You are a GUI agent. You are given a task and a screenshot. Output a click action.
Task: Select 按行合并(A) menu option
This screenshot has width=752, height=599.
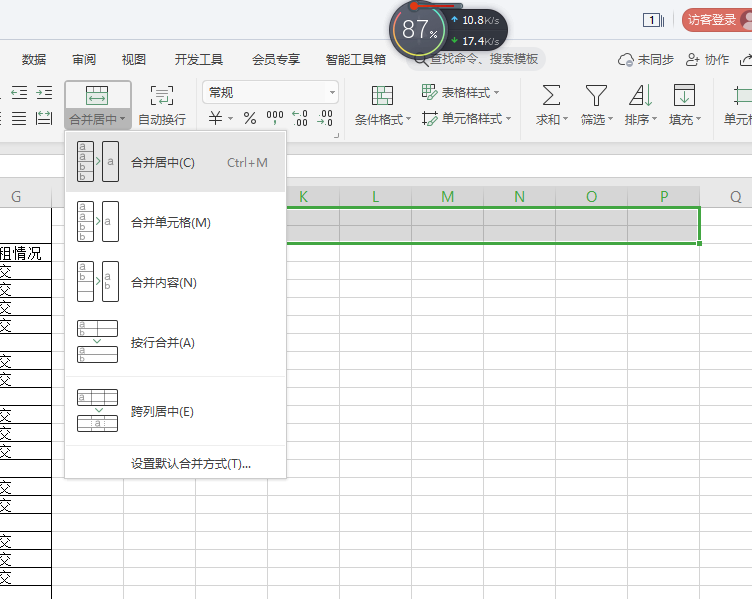coord(176,342)
